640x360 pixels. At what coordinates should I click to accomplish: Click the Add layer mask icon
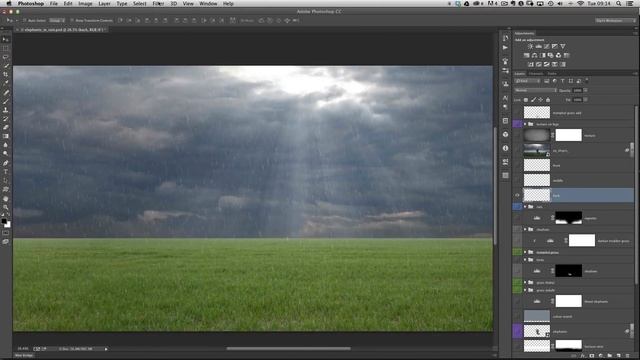[591, 356]
